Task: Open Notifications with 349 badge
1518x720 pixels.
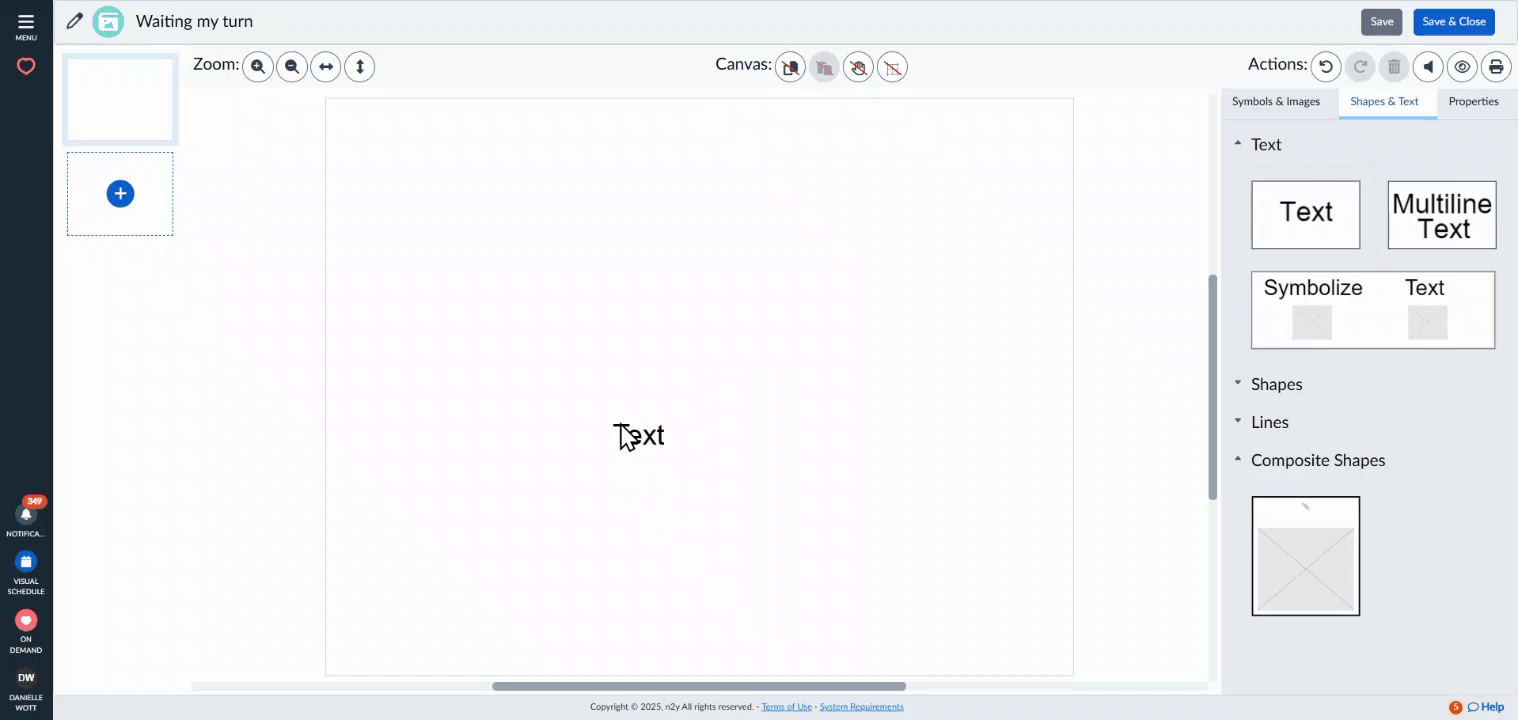Action: click(26, 517)
